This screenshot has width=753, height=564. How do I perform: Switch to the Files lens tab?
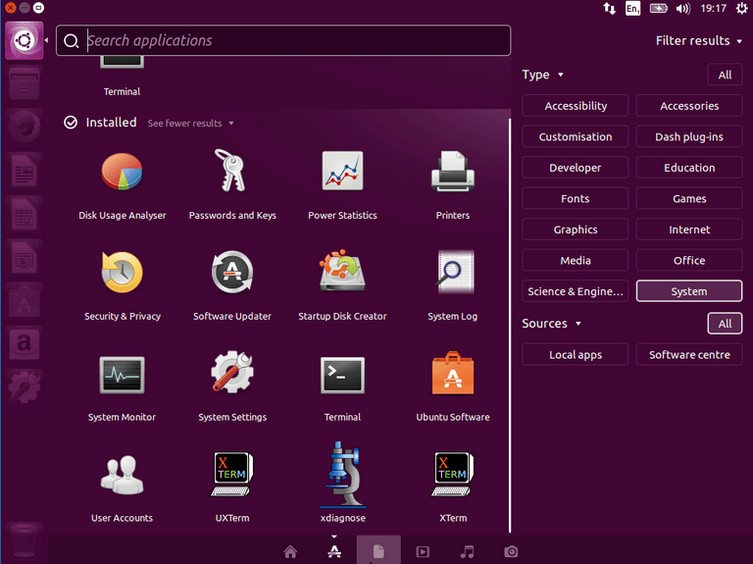coord(378,552)
